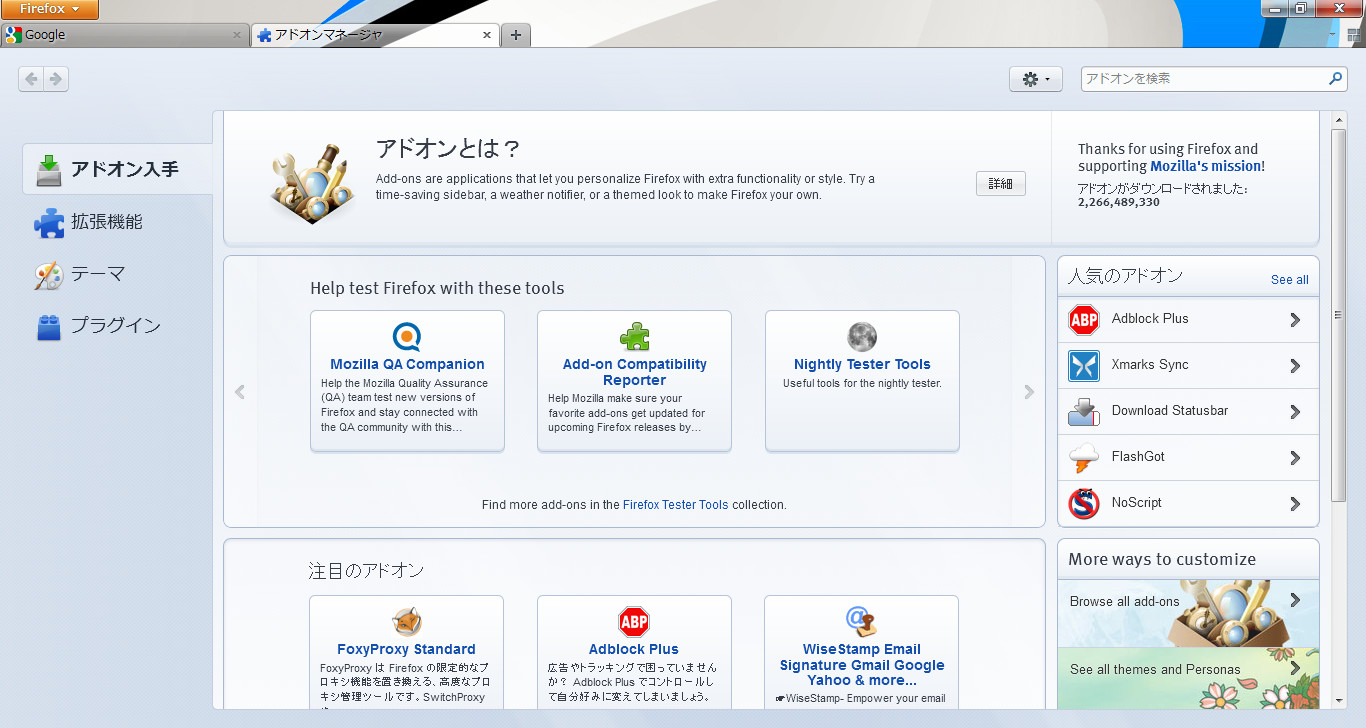
Task: Click the Nightly Tester Tools moon icon
Action: pyautogui.click(x=862, y=336)
